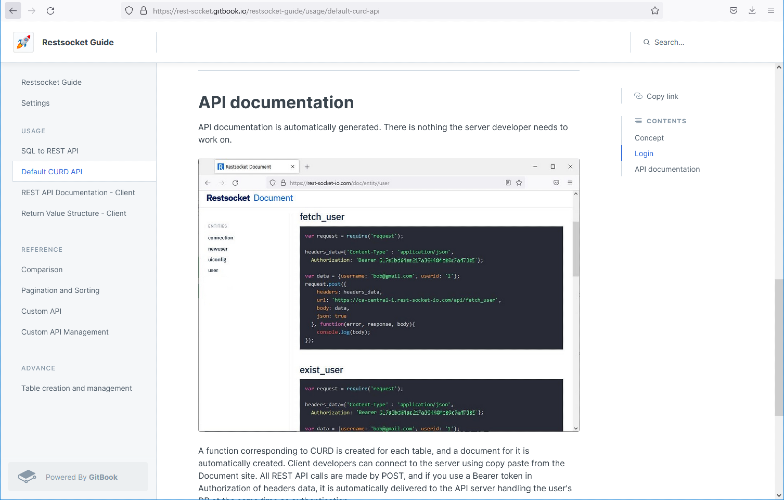
Task: Jump to Concept section in contents
Action: click(649, 137)
